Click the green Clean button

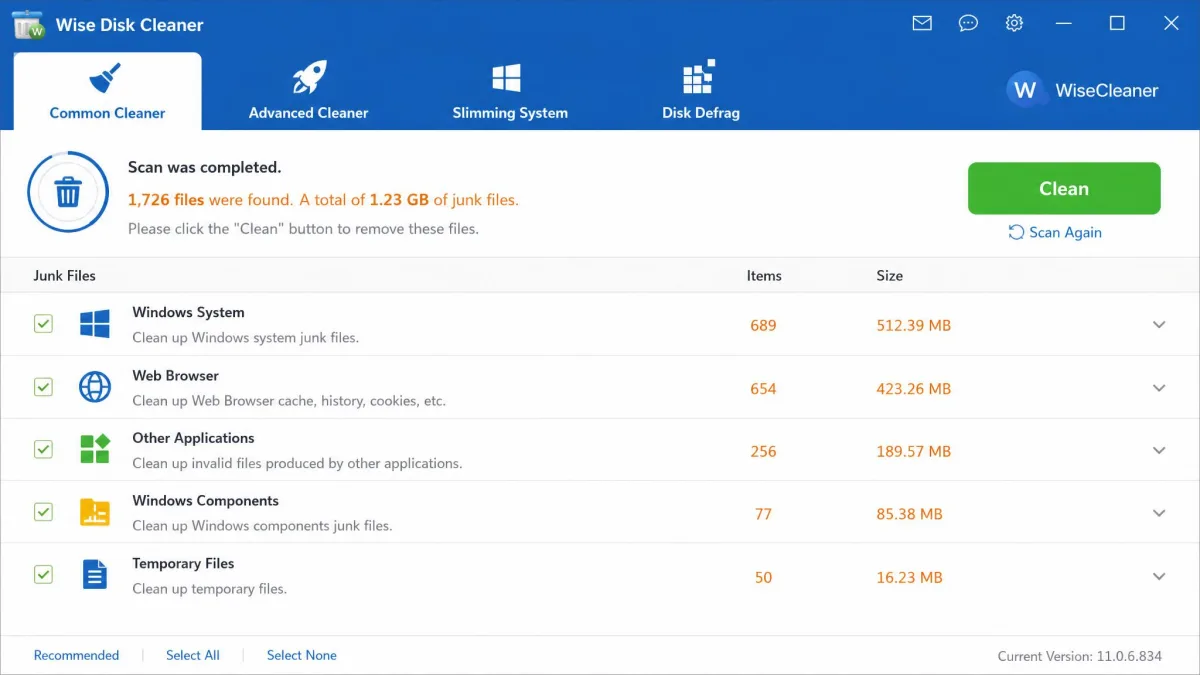coord(1064,188)
